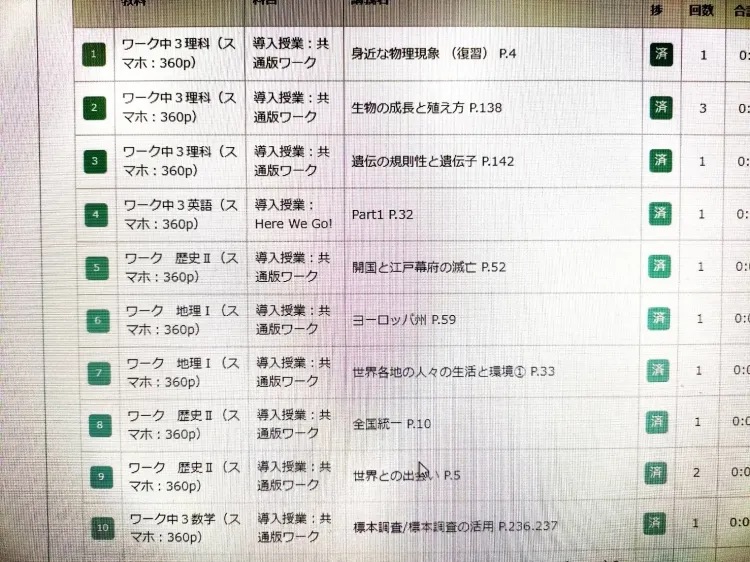Select the number 8 row badge
The height and width of the screenshot is (562, 750).
point(100,424)
